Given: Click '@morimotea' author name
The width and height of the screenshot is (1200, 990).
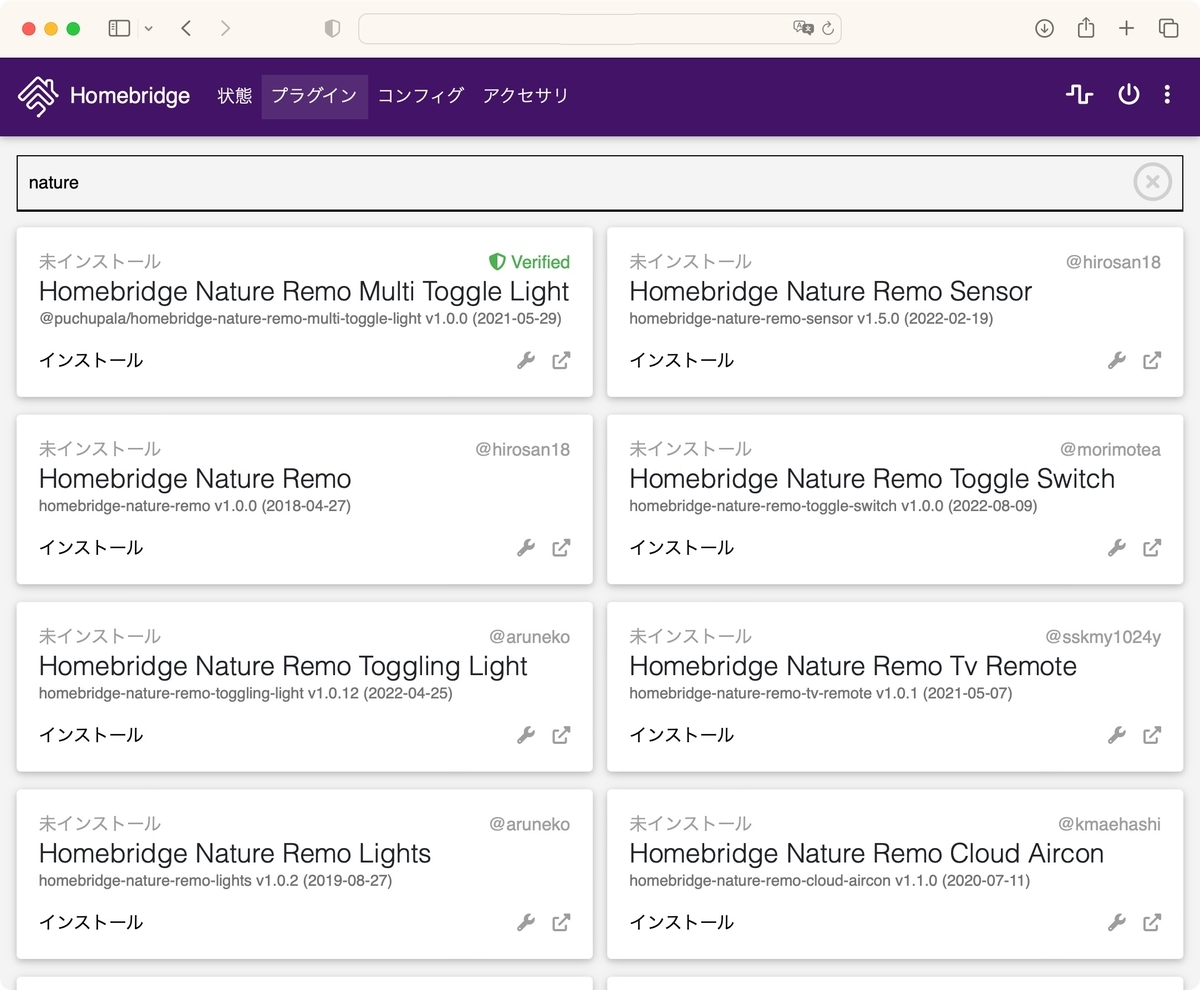Looking at the screenshot, I should (x=1111, y=449).
